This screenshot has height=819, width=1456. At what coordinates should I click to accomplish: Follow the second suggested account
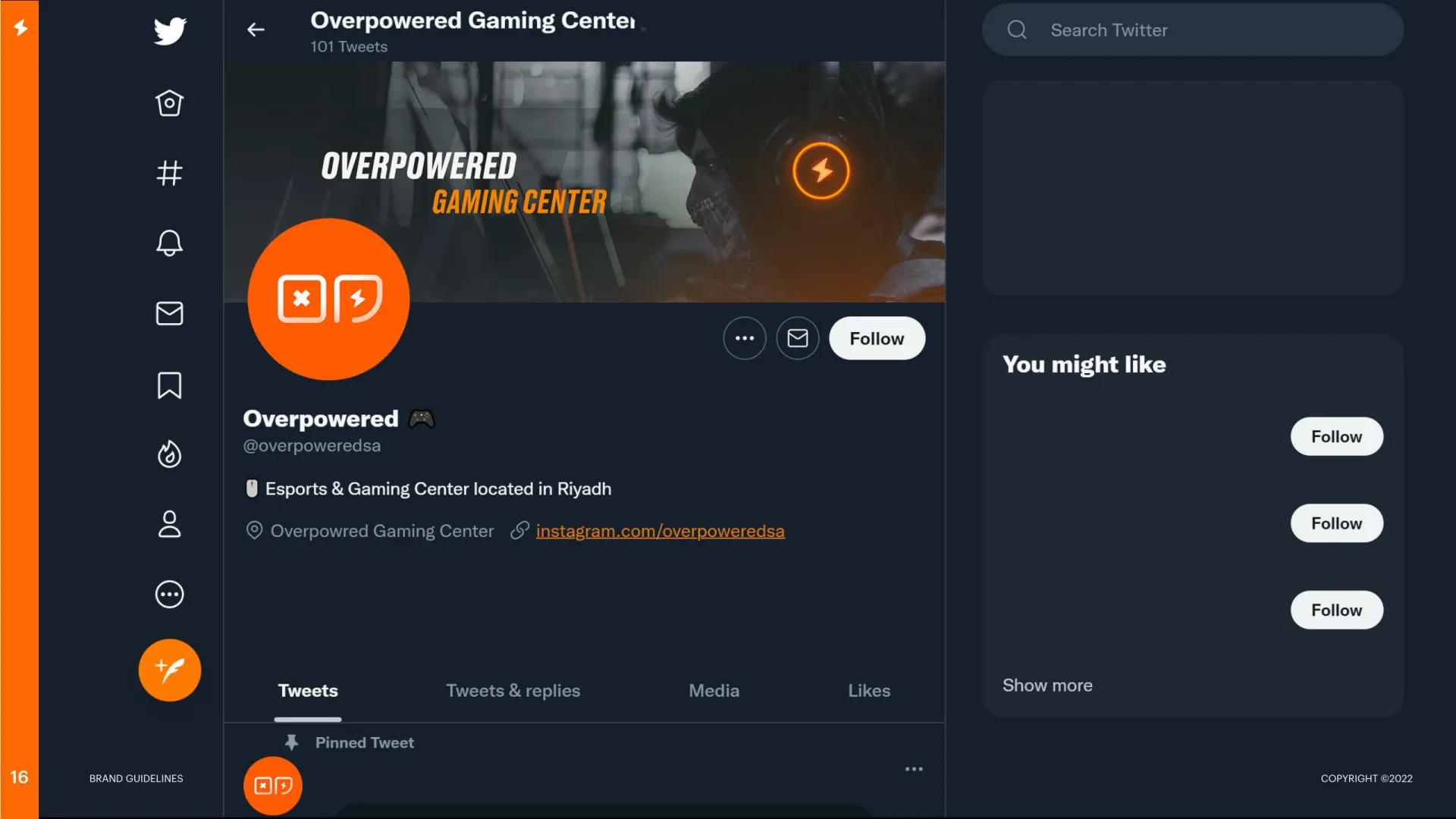1336,523
